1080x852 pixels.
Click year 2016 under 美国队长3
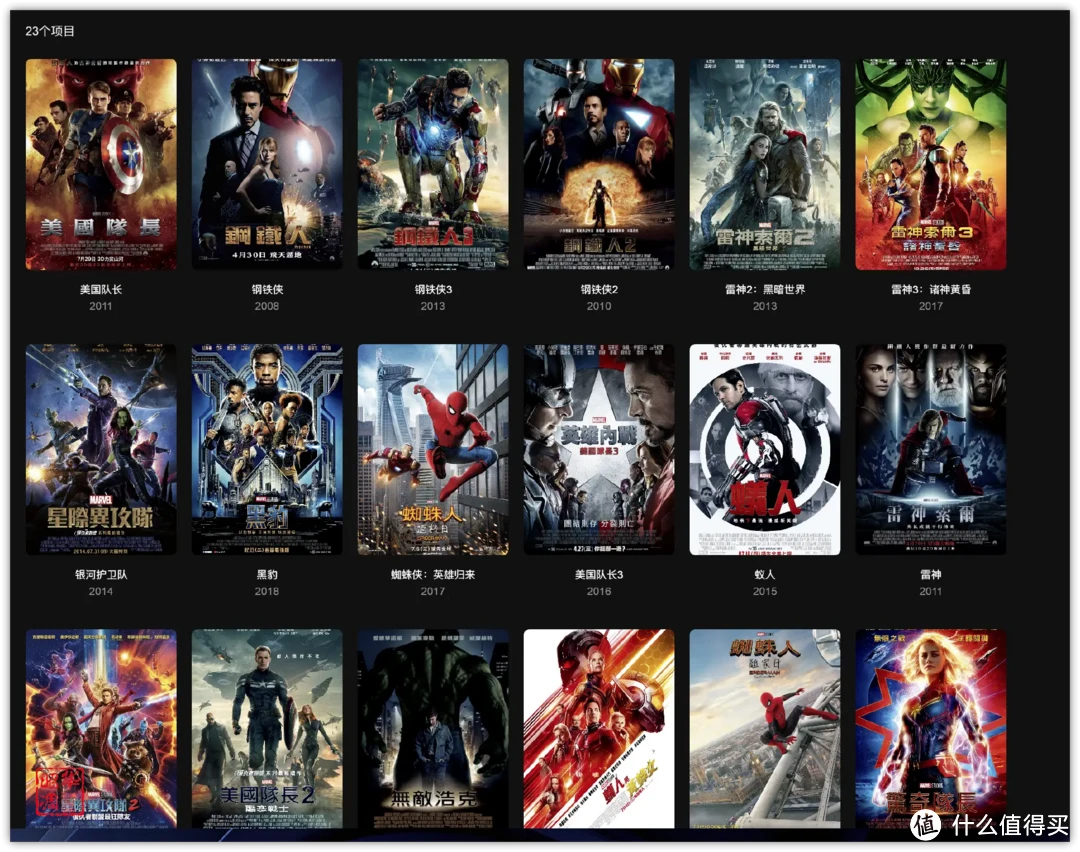[x=599, y=591]
